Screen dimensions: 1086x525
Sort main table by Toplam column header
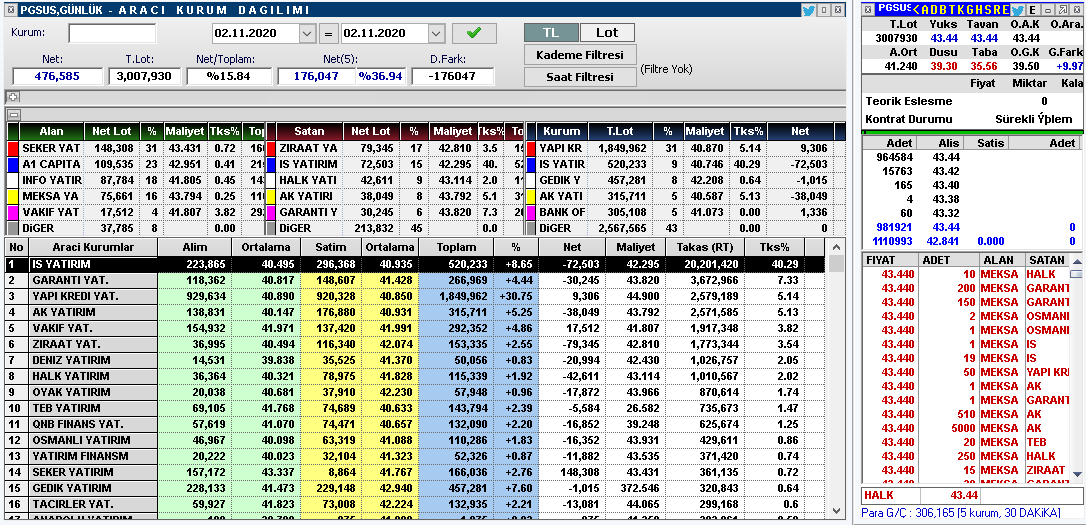pyautogui.click(x=456, y=247)
